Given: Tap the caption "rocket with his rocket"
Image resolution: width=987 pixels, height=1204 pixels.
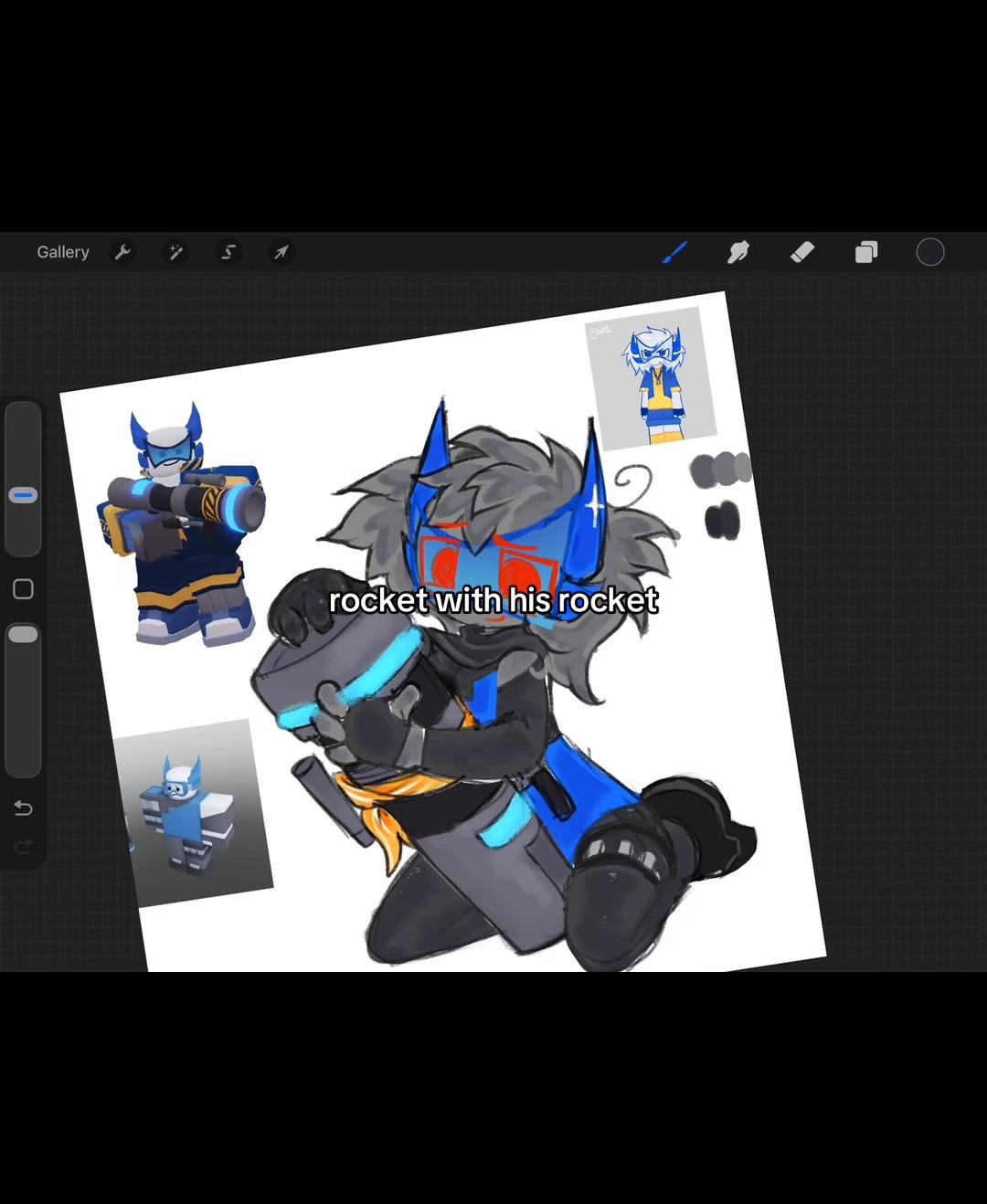Looking at the screenshot, I should (x=493, y=600).
